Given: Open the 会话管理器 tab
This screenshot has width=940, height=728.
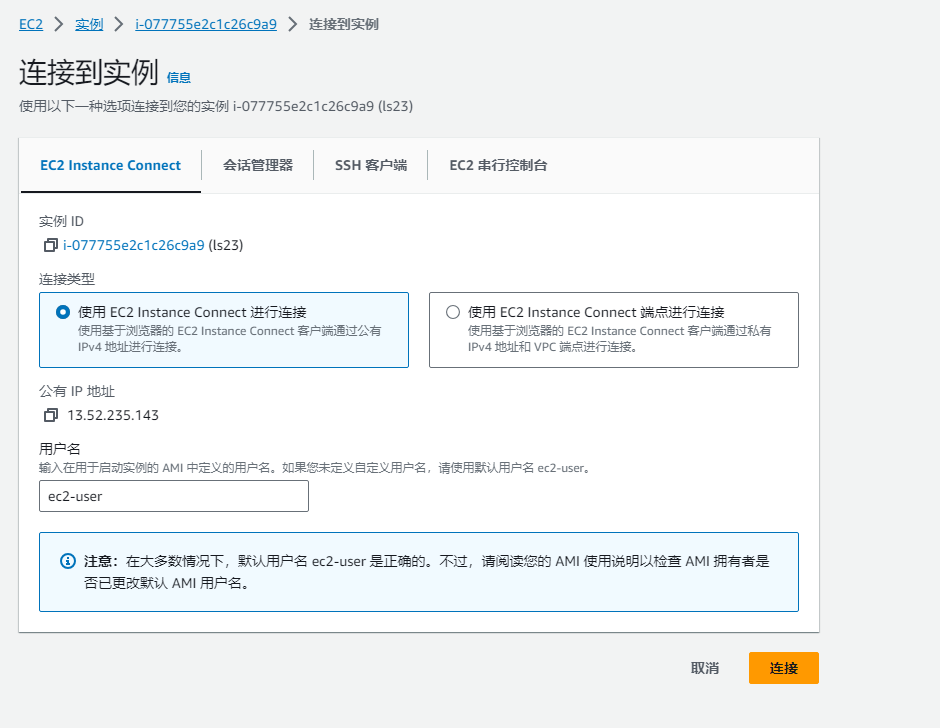Looking at the screenshot, I should point(258,166).
